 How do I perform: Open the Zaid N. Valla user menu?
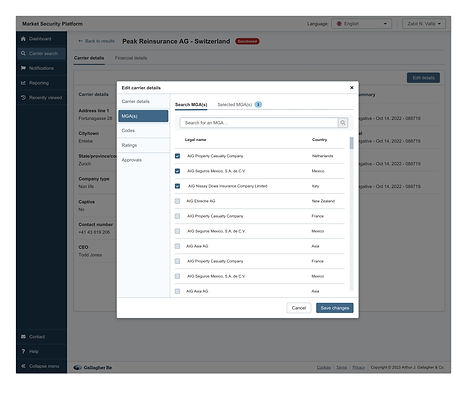tap(423, 24)
